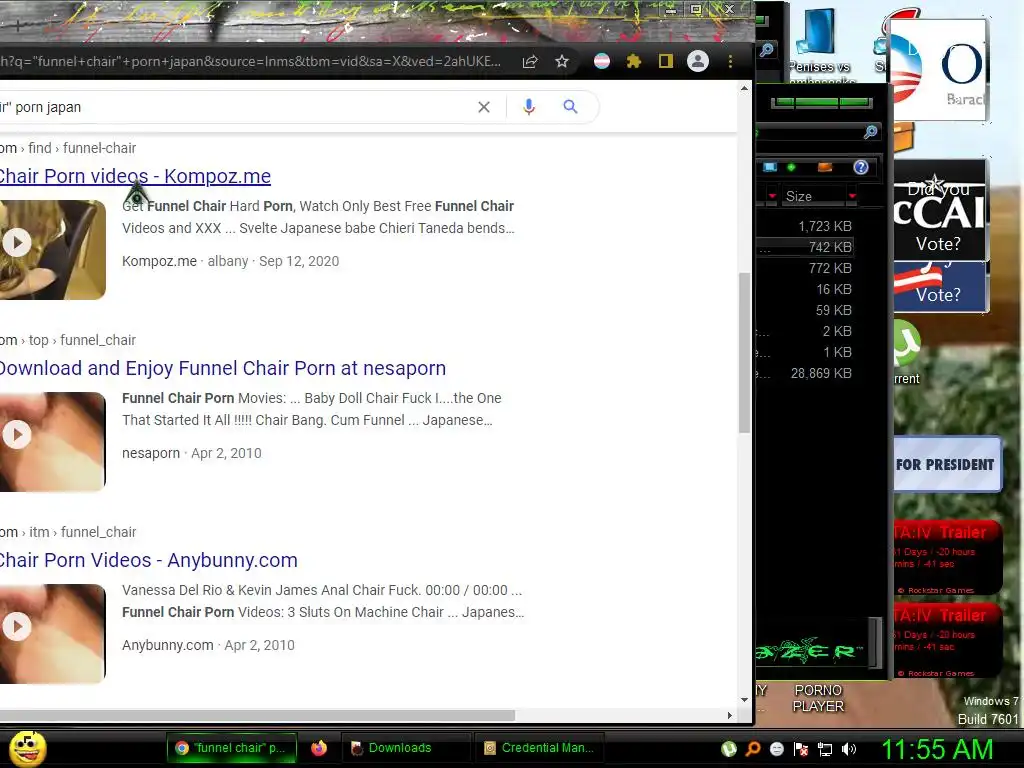Screen dimensions: 1024x768
Task: Click the magnifier in the dark window's search field
Action: point(870,133)
